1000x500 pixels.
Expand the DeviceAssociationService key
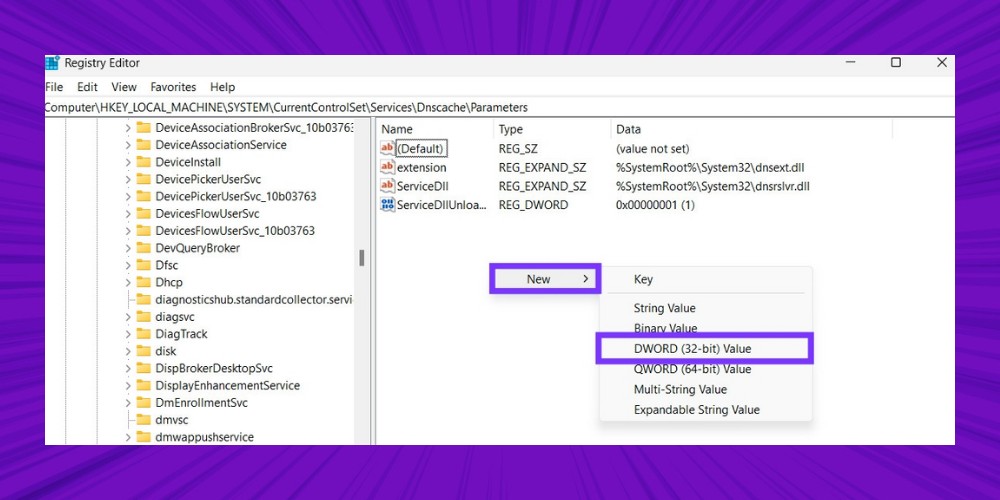coord(128,145)
